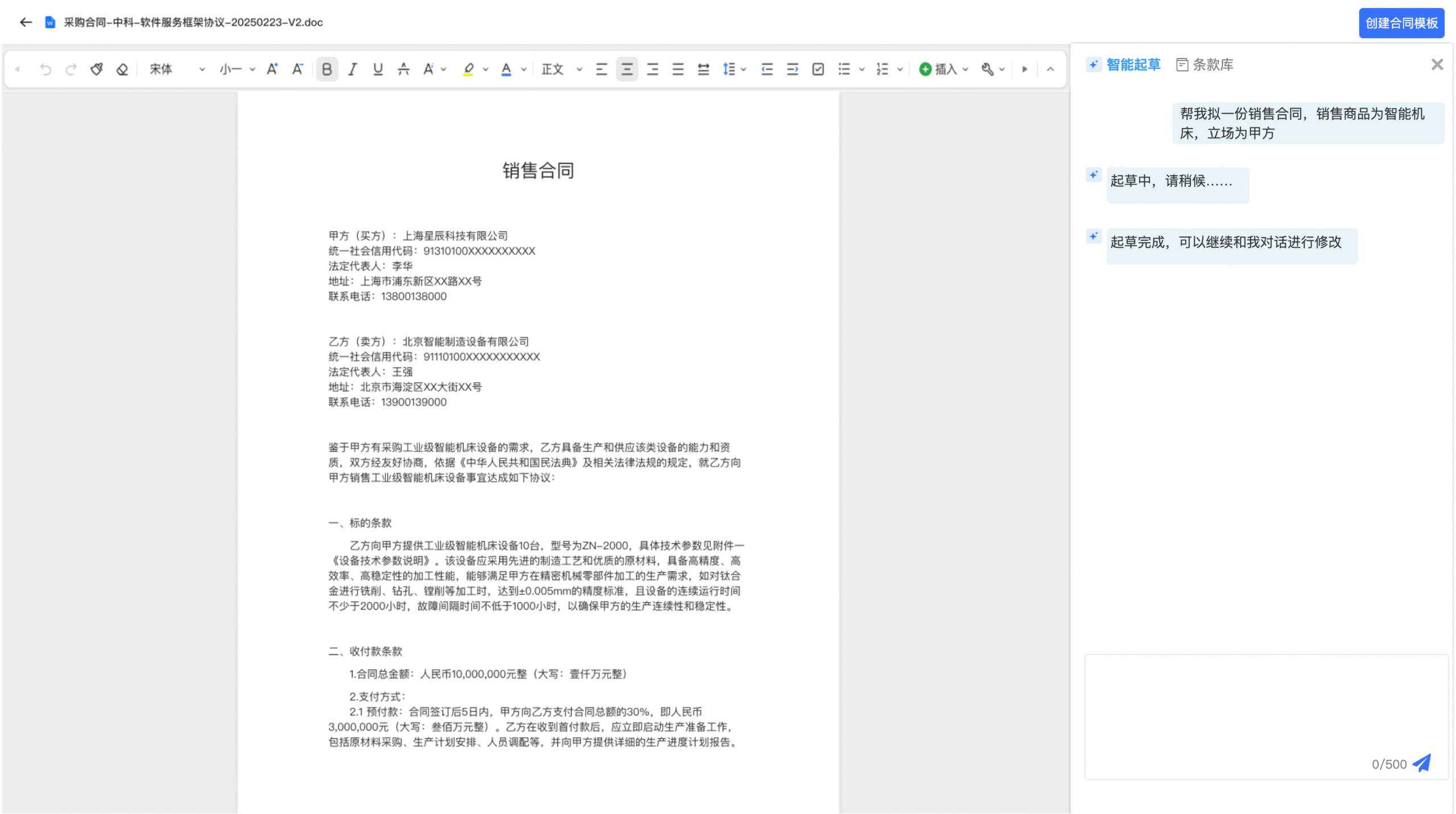This screenshot has width=1456, height=814.
Task: Increase font size with A+ icon
Action: (272, 69)
